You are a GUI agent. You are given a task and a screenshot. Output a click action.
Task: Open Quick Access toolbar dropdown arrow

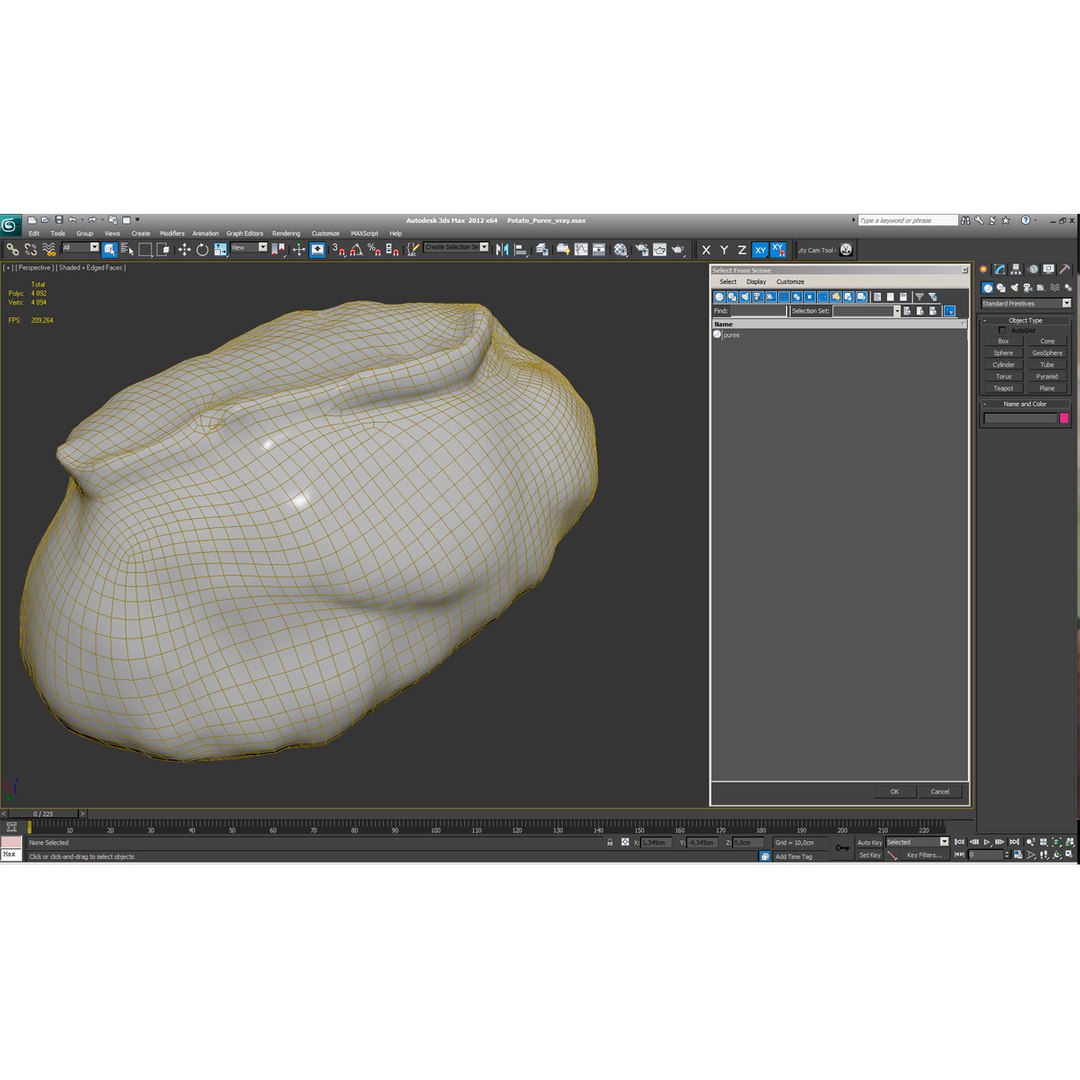pyautogui.click(x=137, y=220)
